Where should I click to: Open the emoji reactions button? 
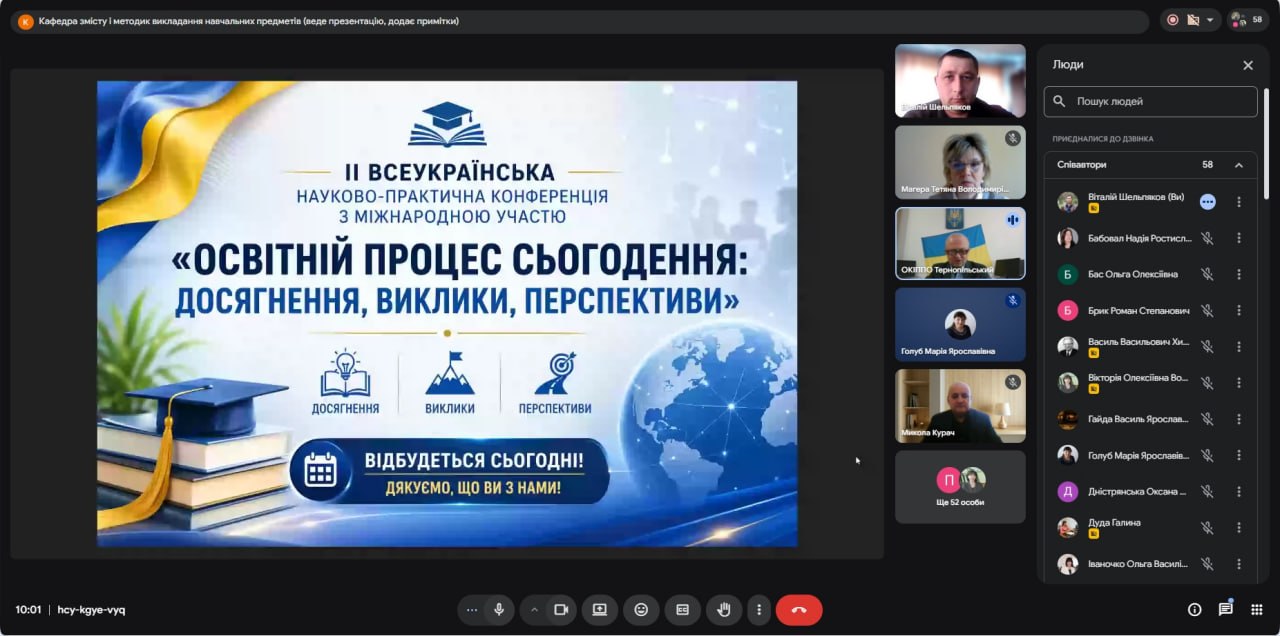(641, 609)
